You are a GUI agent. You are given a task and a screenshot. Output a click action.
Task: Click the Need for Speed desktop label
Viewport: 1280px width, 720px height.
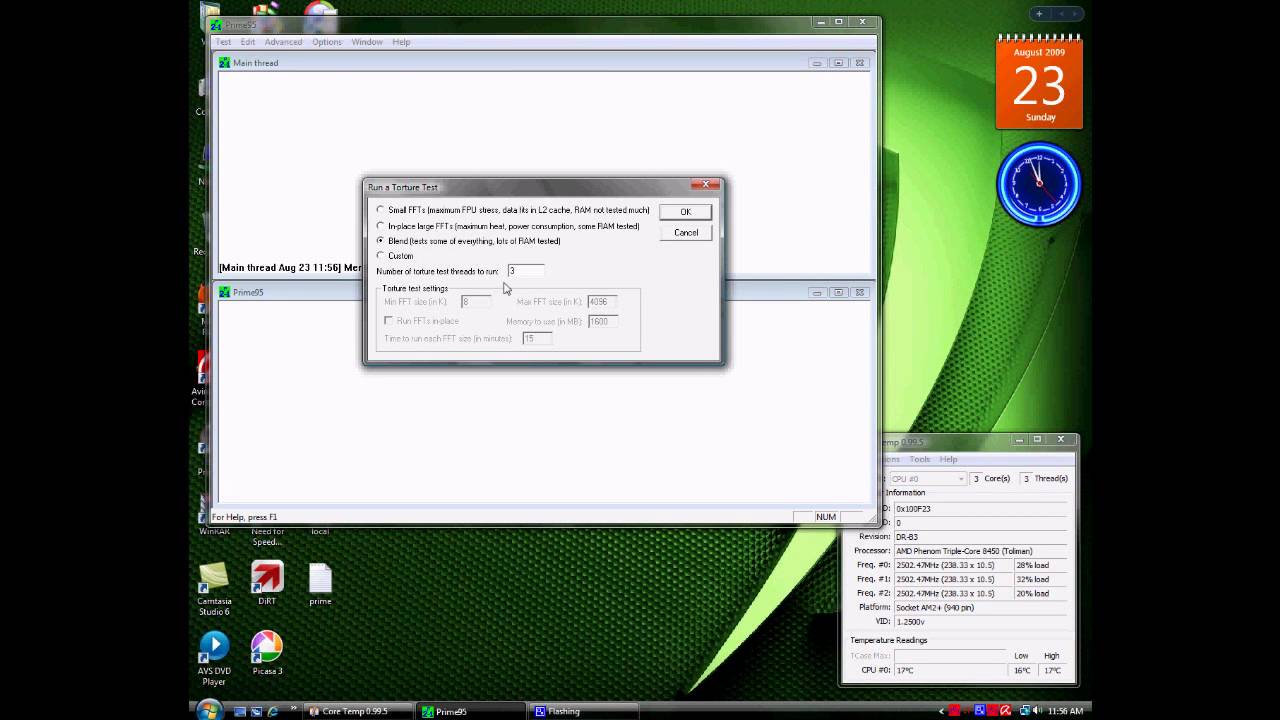(x=267, y=537)
